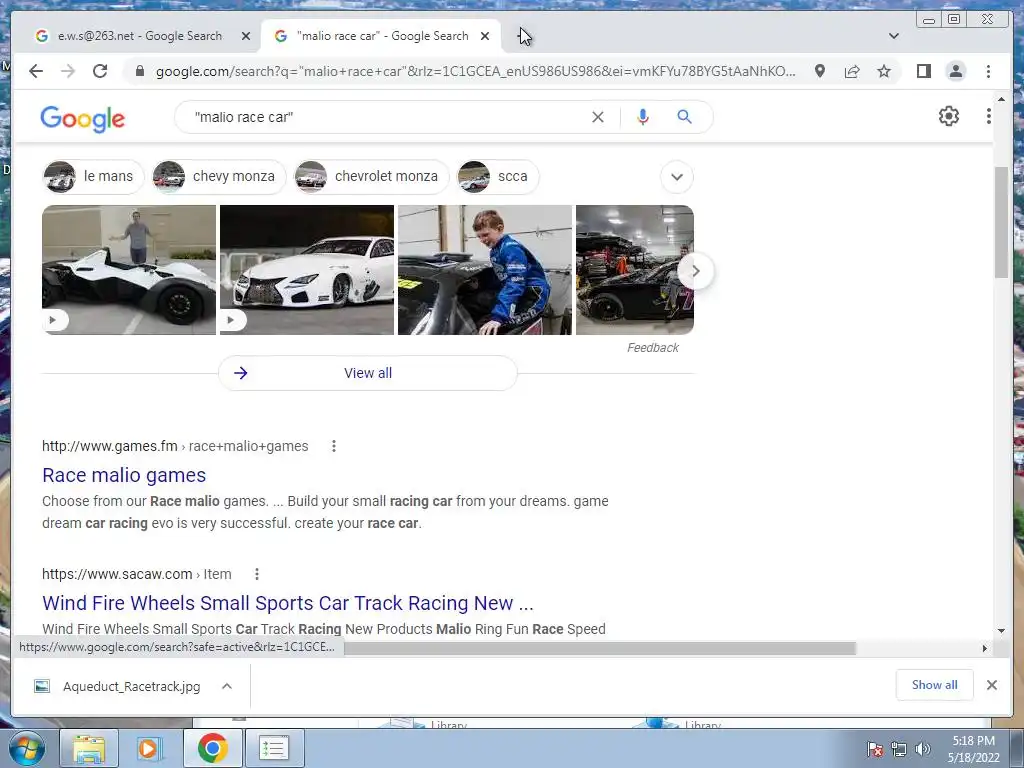
Task: Open Google apps dots menu
Action: coord(988,116)
